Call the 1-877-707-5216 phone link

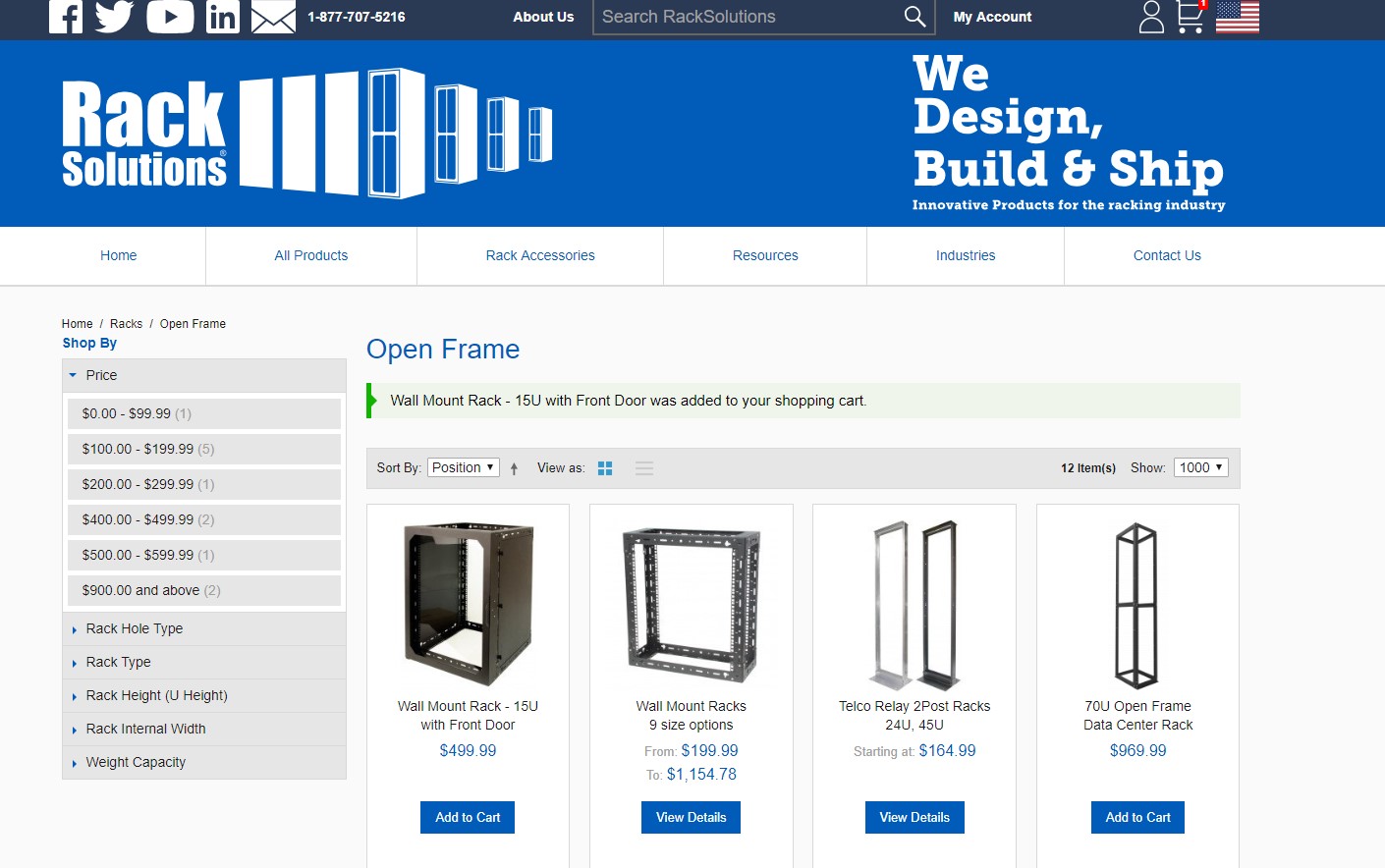pyautogui.click(x=357, y=17)
